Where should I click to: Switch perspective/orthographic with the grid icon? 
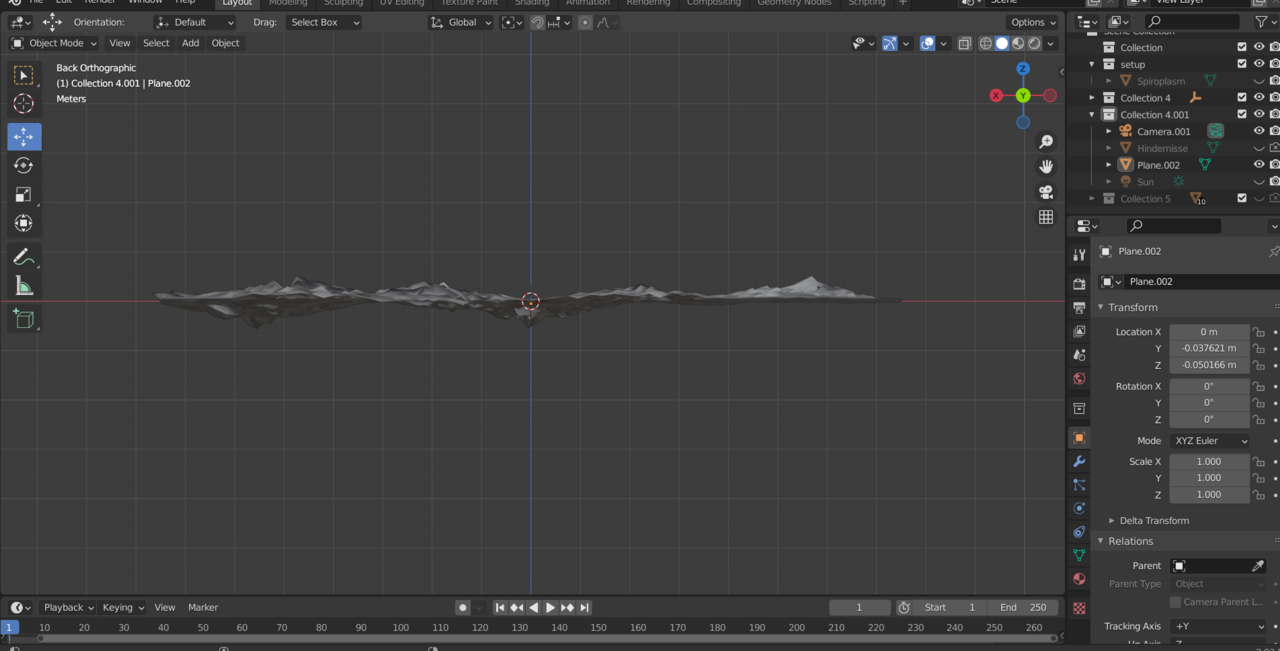click(x=1046, y=217)
